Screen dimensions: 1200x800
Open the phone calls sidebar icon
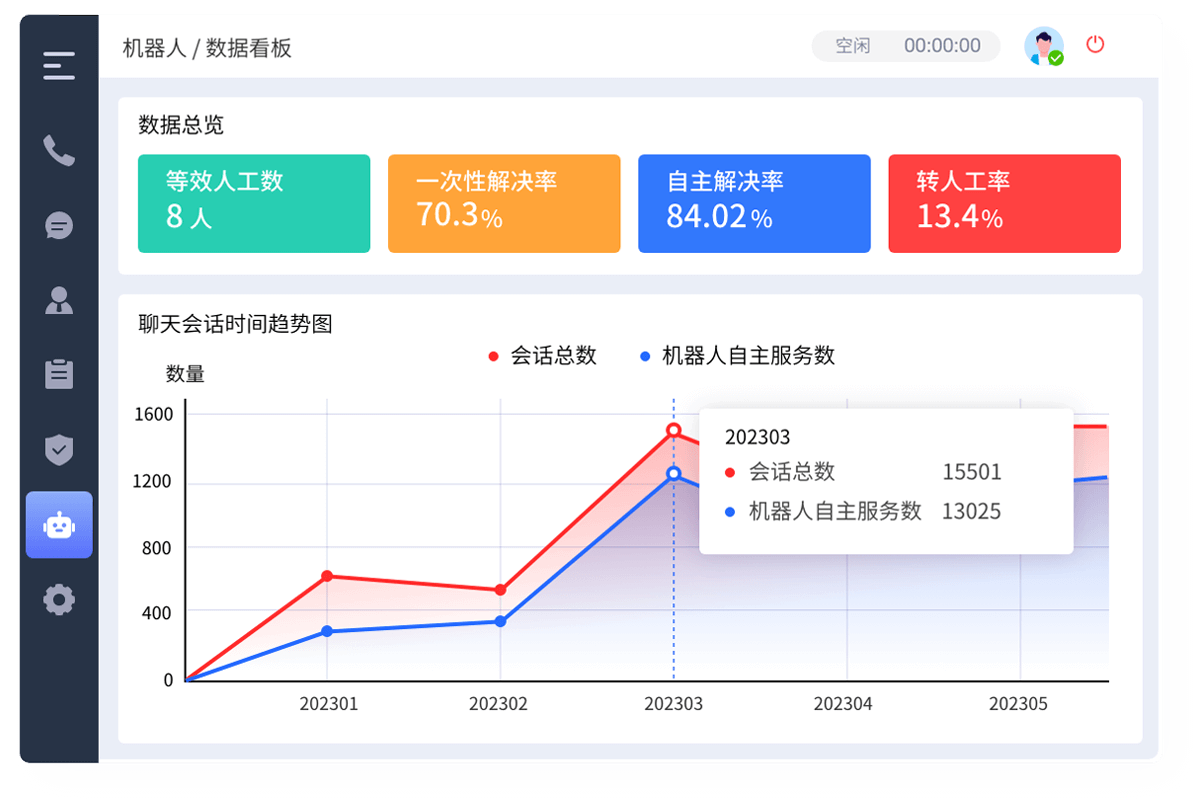pyautogui.click(x=59, y=150)
